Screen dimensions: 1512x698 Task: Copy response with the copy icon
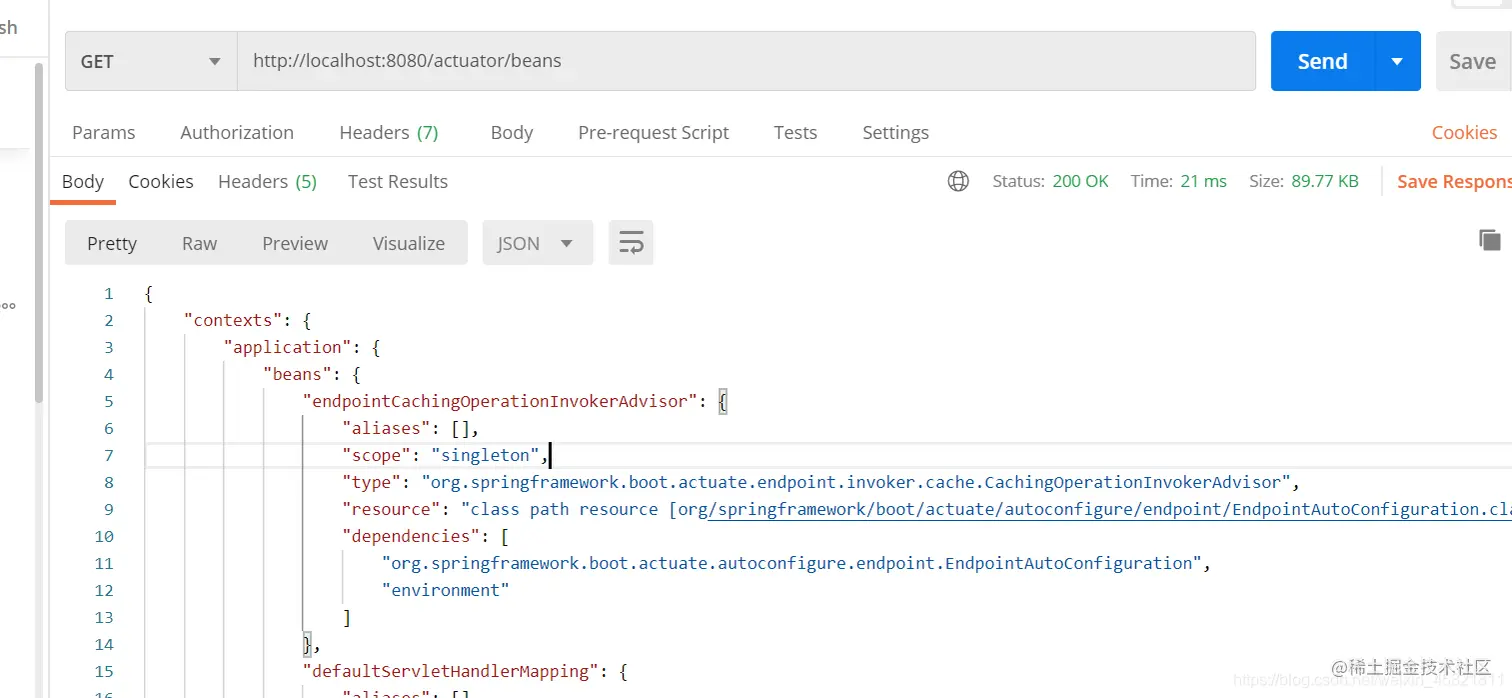[1490, 240]
